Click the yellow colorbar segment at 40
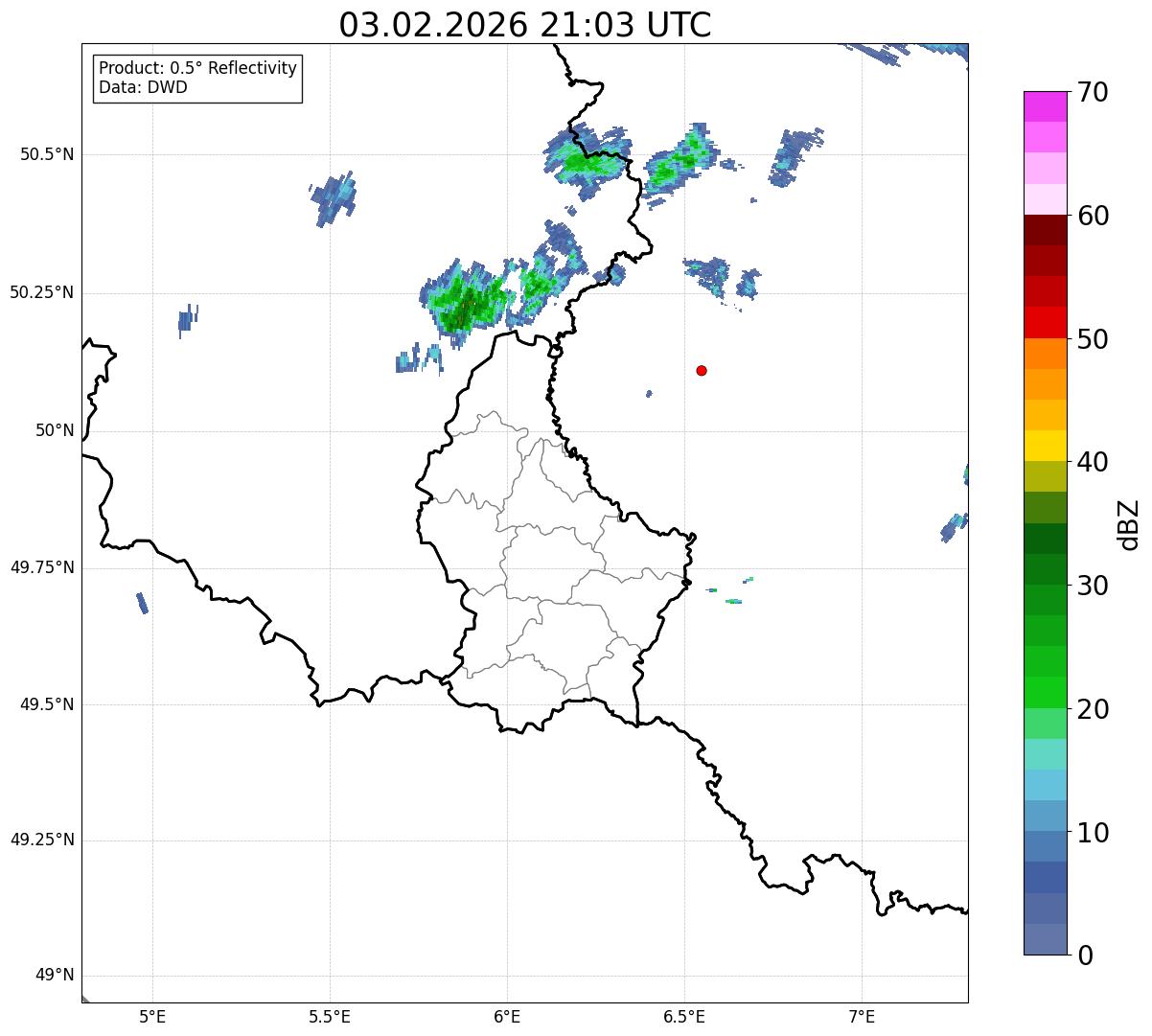 tap(1045, 446)
